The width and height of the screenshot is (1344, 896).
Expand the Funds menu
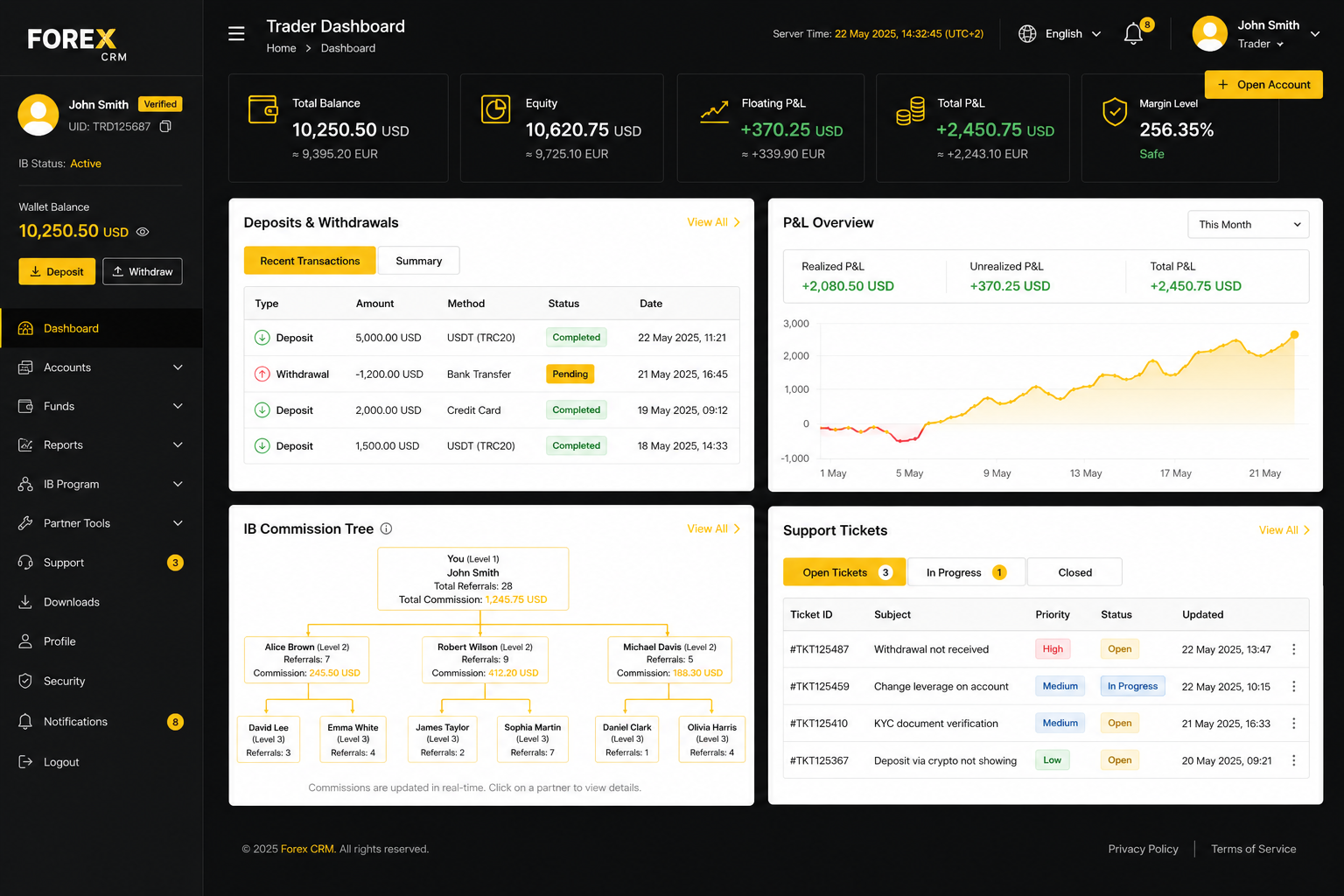[x=101, y=406]
